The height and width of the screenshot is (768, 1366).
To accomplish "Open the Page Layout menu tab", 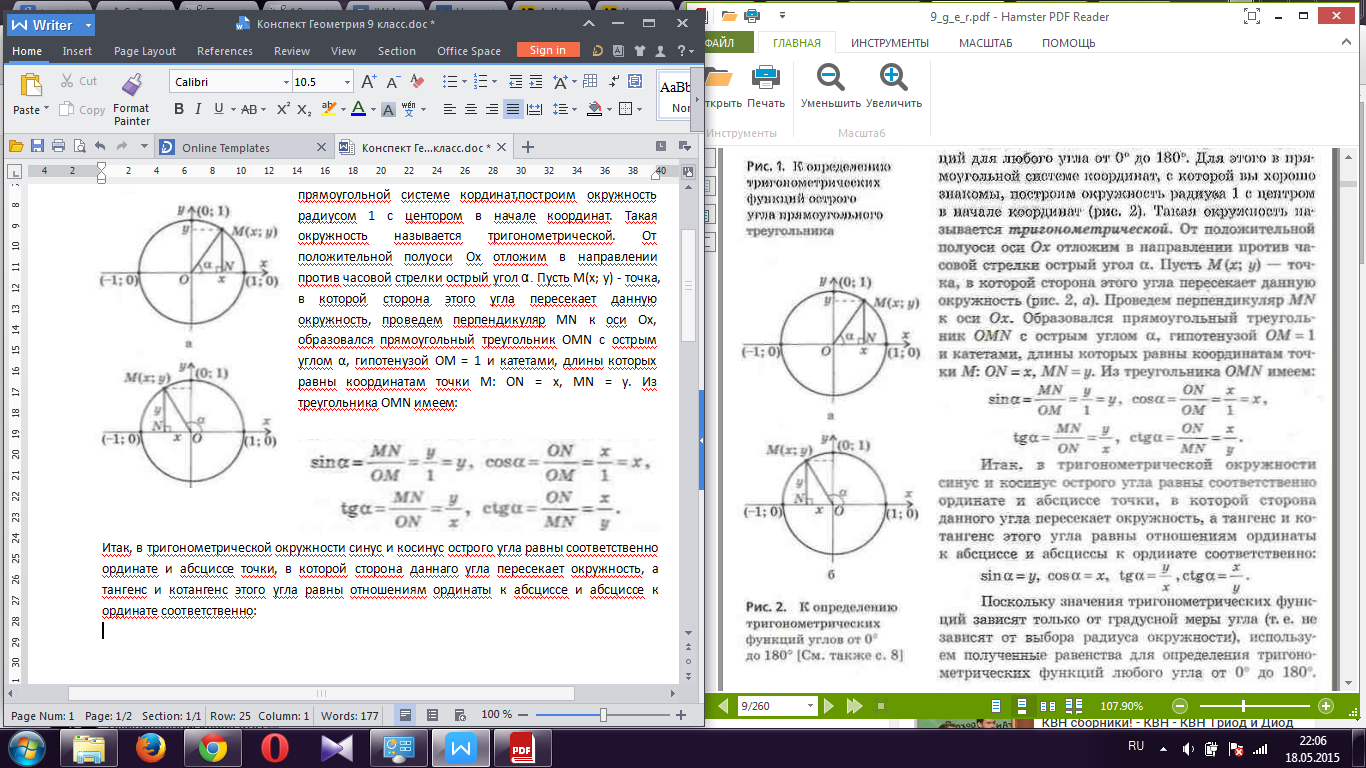I will (x=144, y=51).
